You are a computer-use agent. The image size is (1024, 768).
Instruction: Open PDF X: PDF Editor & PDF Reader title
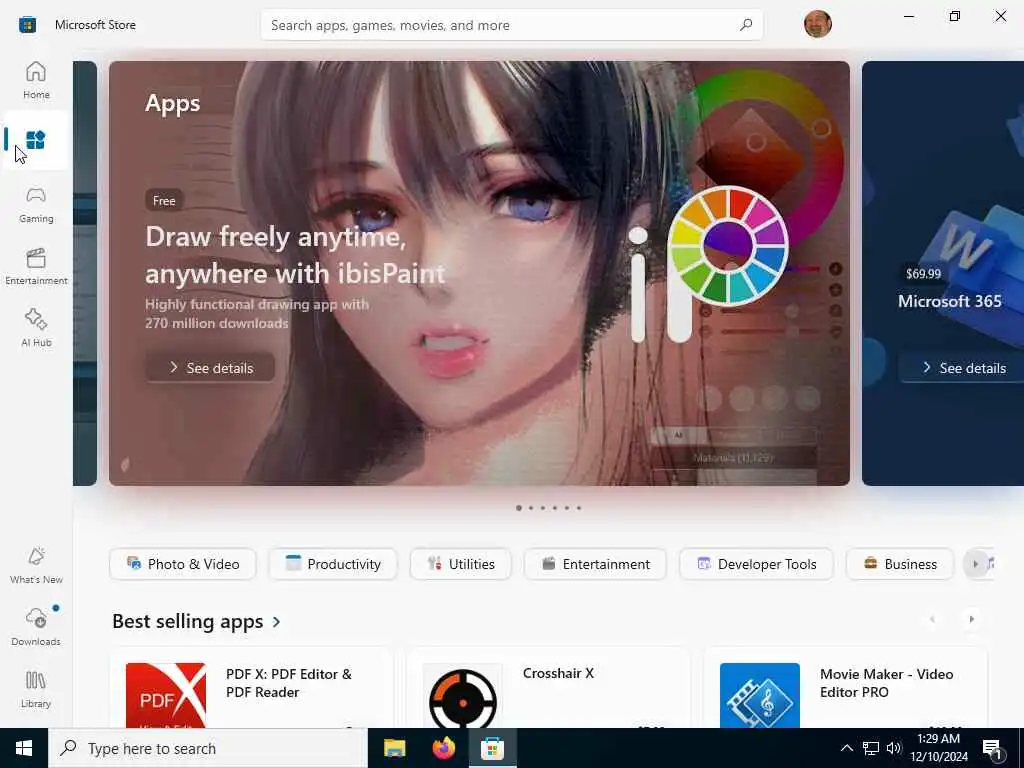[289, 683]
